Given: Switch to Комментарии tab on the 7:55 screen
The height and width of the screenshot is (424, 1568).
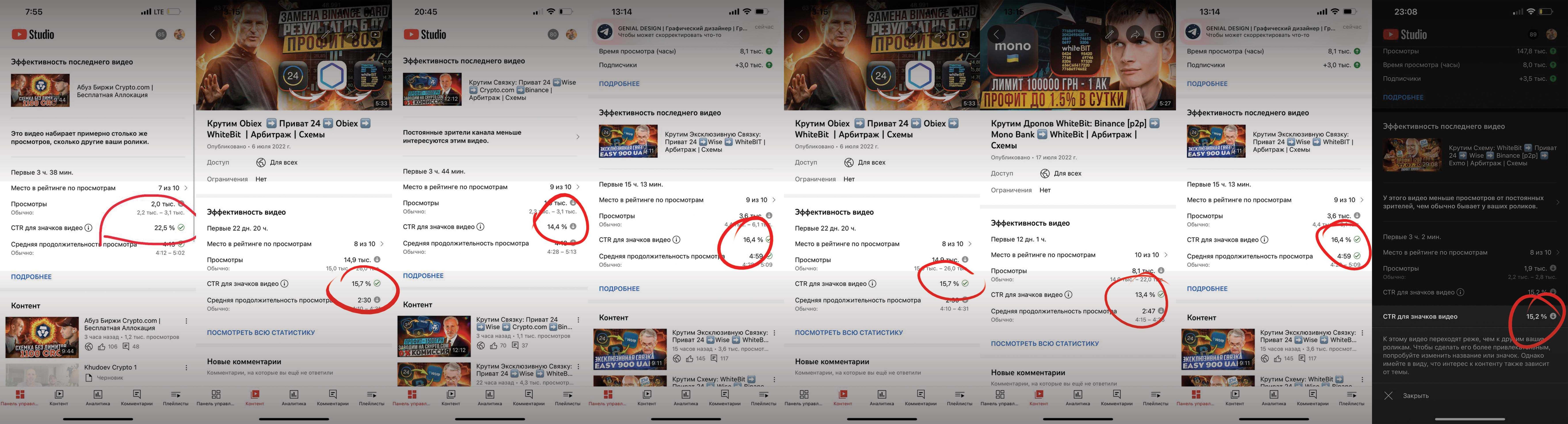Looking at the screenshot, I should [137, 398].
